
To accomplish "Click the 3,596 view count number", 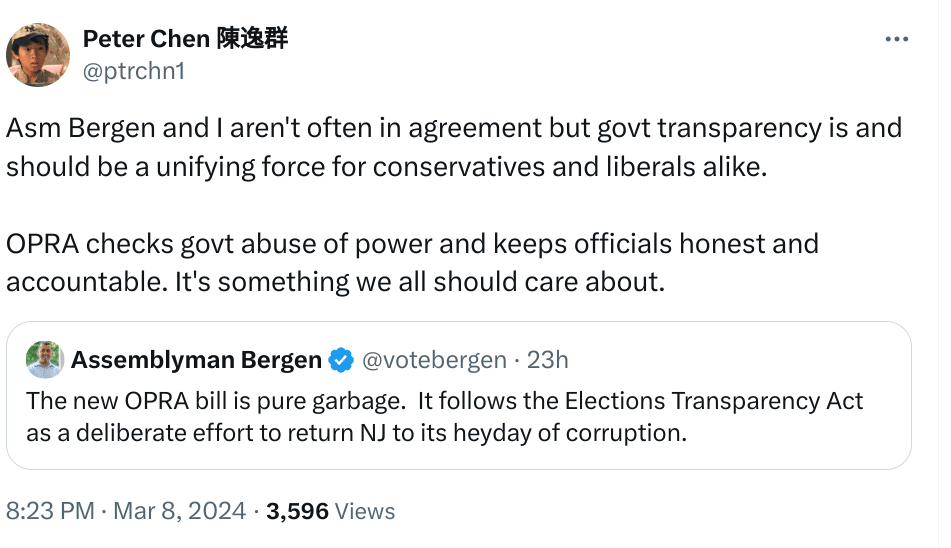I will (298, 511).
